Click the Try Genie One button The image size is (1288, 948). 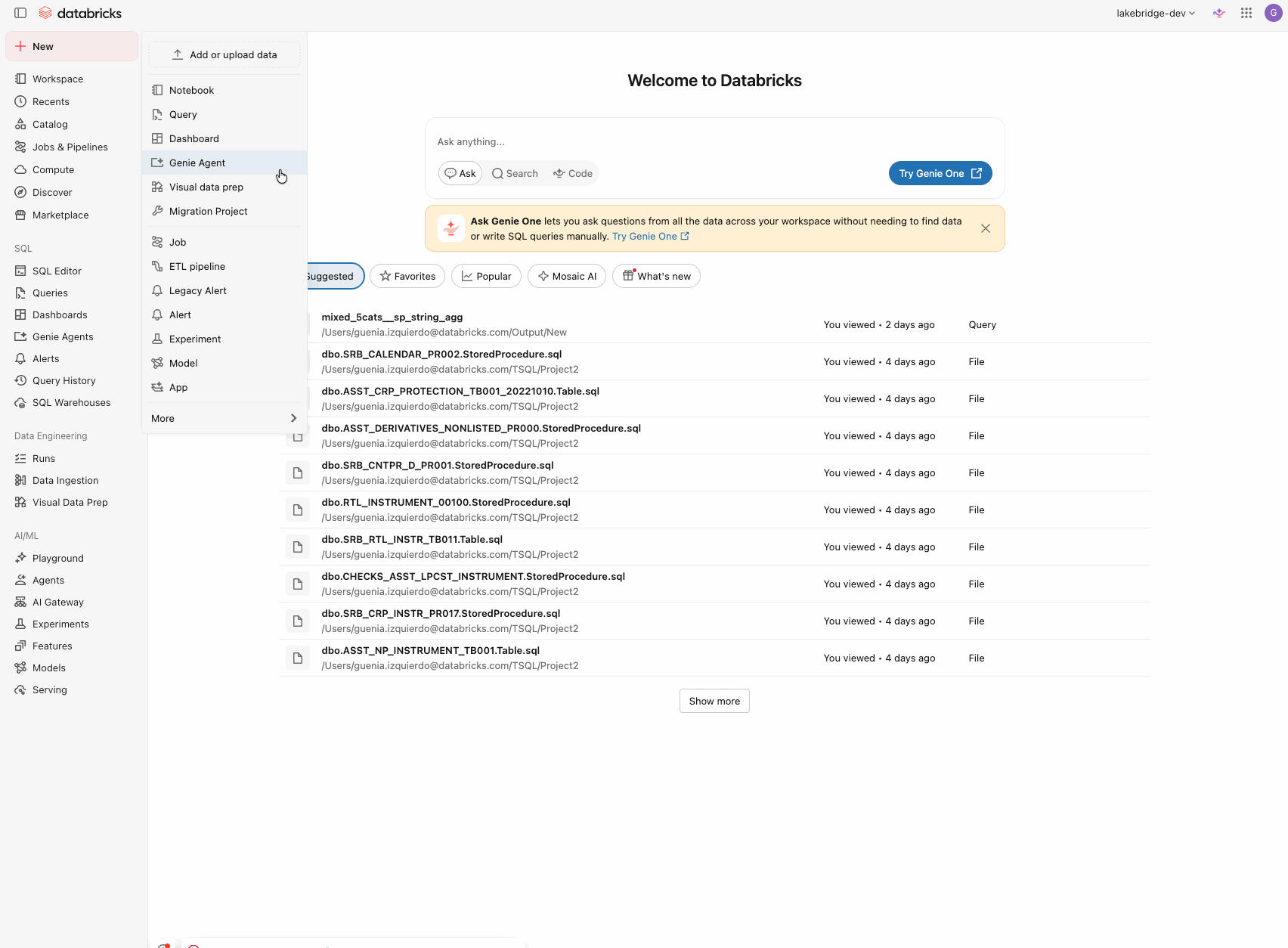(x=940, y=173)
